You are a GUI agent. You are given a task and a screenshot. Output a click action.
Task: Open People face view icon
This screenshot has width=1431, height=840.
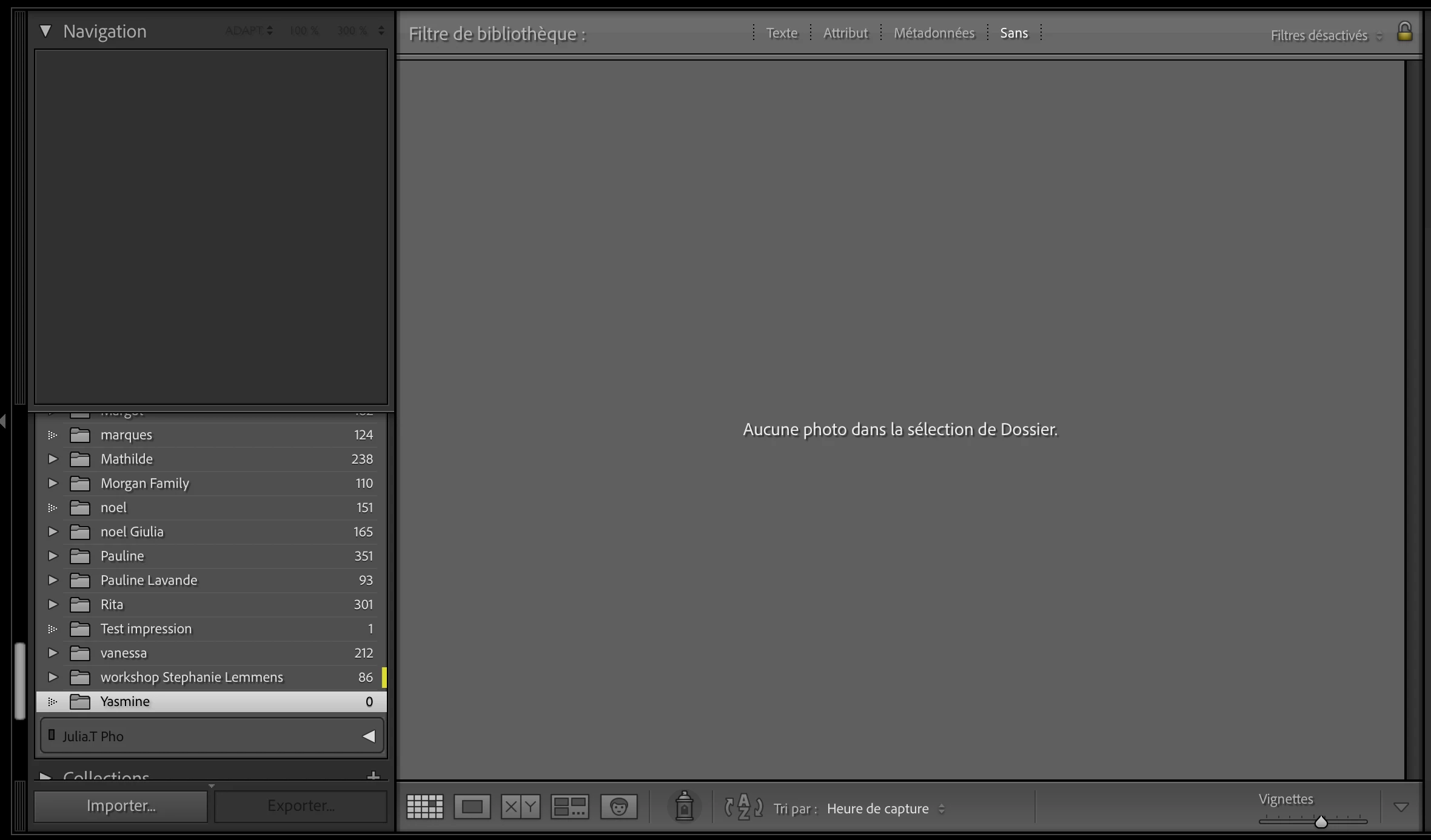[x=618, y=807]
